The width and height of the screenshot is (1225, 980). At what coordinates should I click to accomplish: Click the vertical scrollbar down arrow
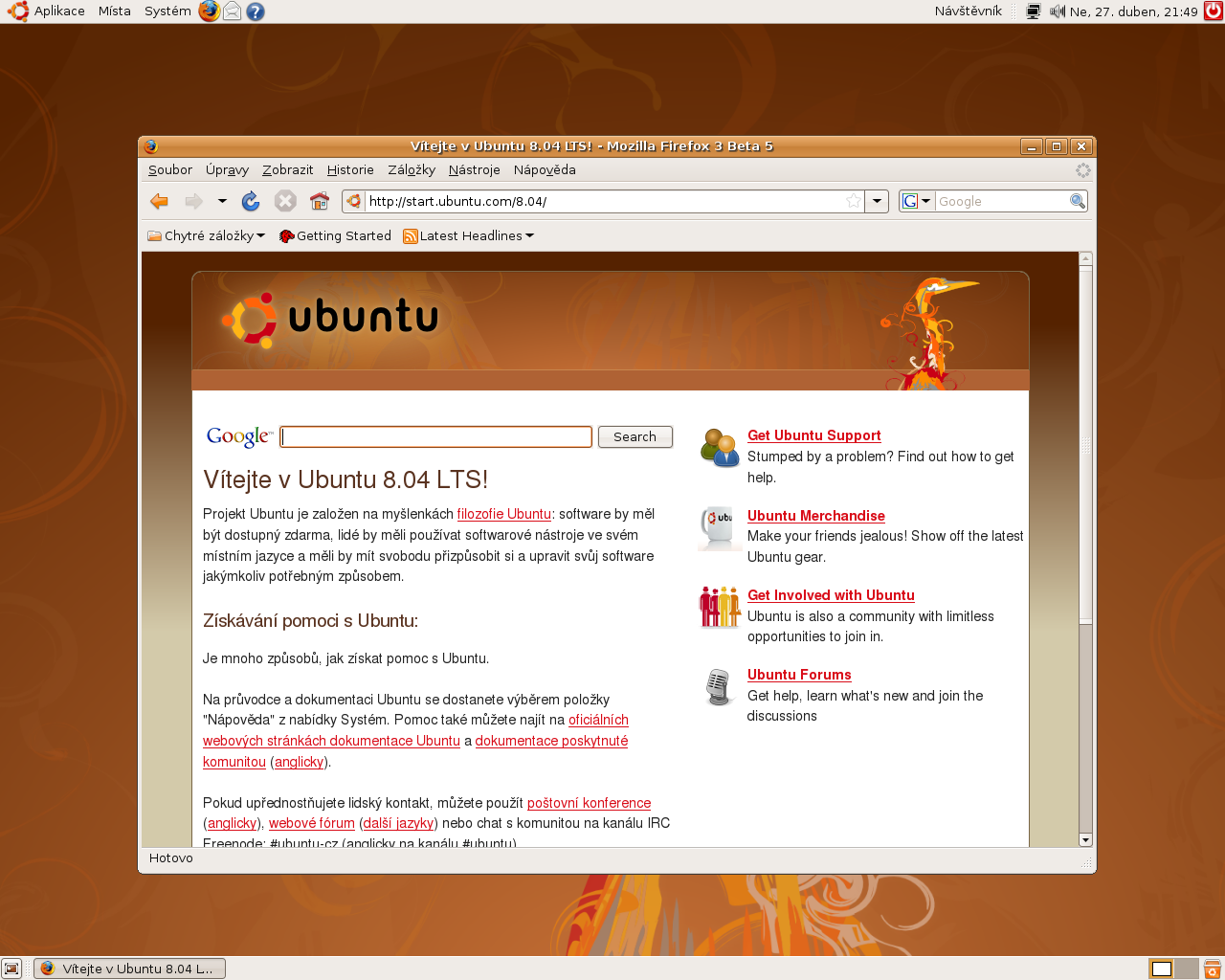[x=1085, y=839]
